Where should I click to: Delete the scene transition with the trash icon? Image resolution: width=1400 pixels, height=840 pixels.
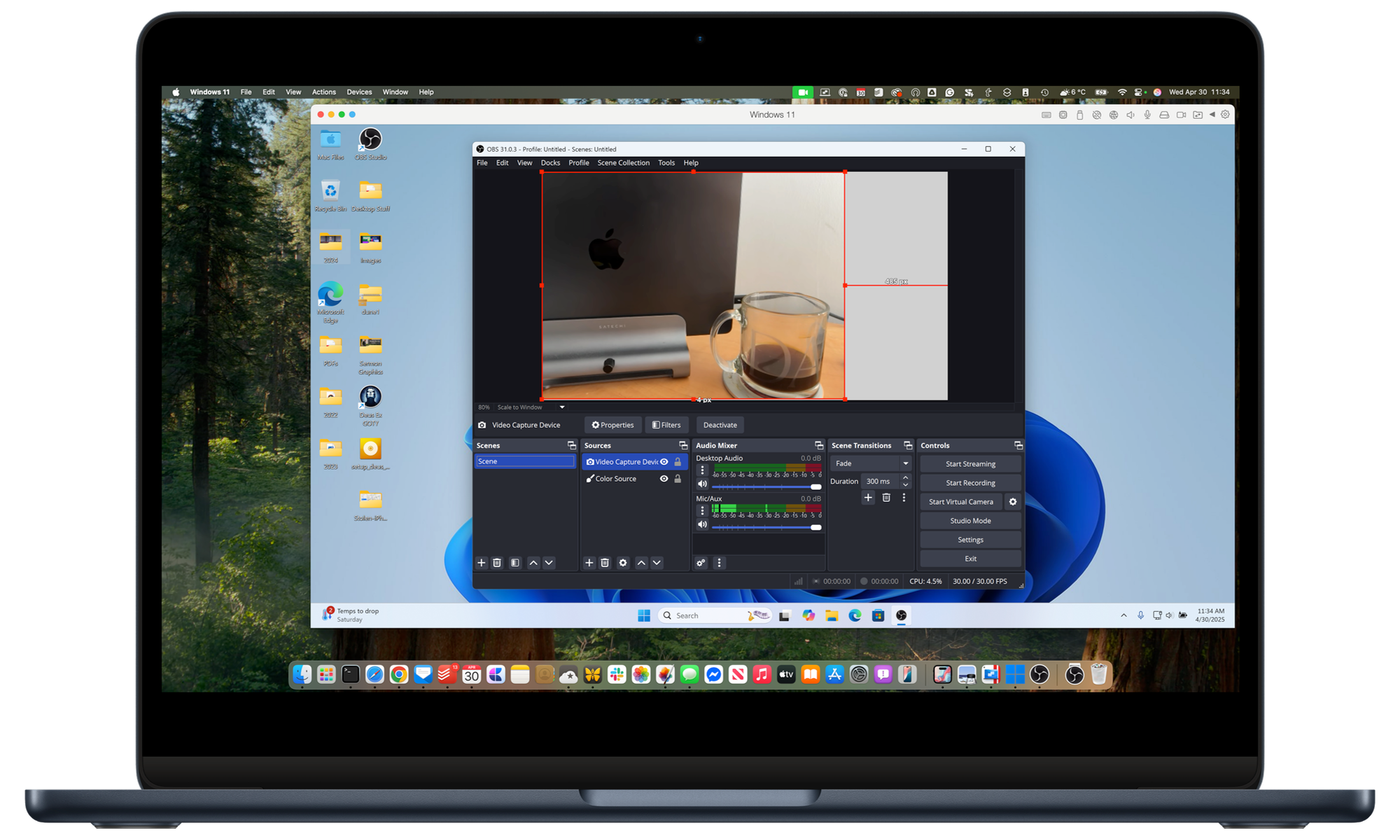886,498
